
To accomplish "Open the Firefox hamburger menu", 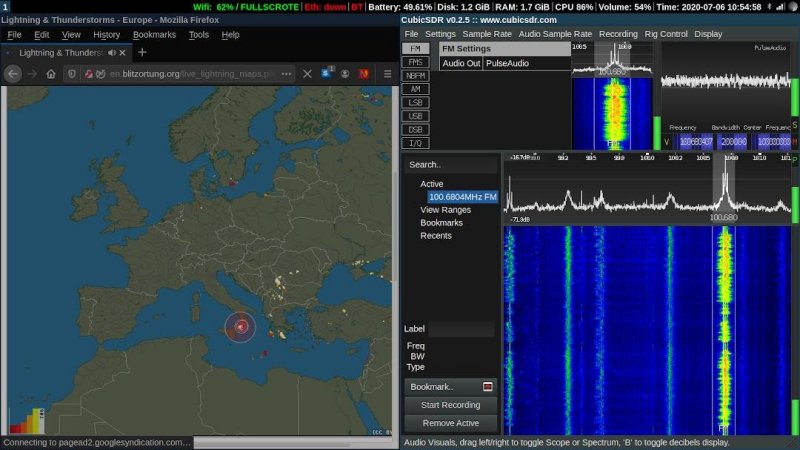I will click(x=387, y=74).
